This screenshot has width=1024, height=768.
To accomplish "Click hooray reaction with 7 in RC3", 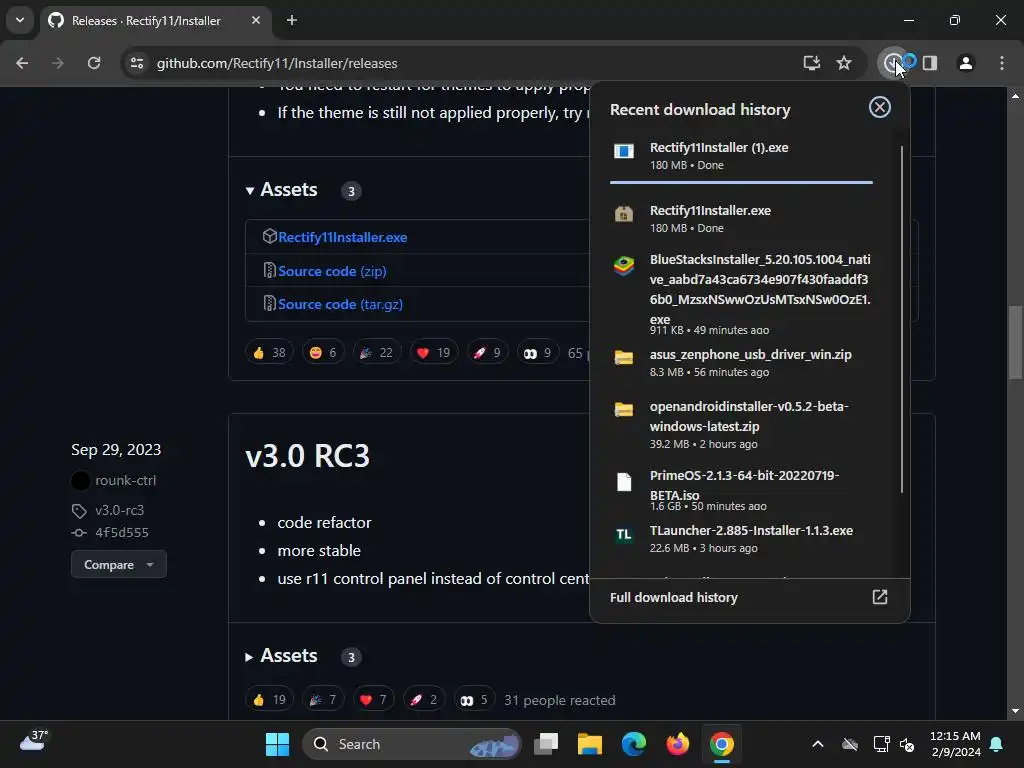I will 323,699.
